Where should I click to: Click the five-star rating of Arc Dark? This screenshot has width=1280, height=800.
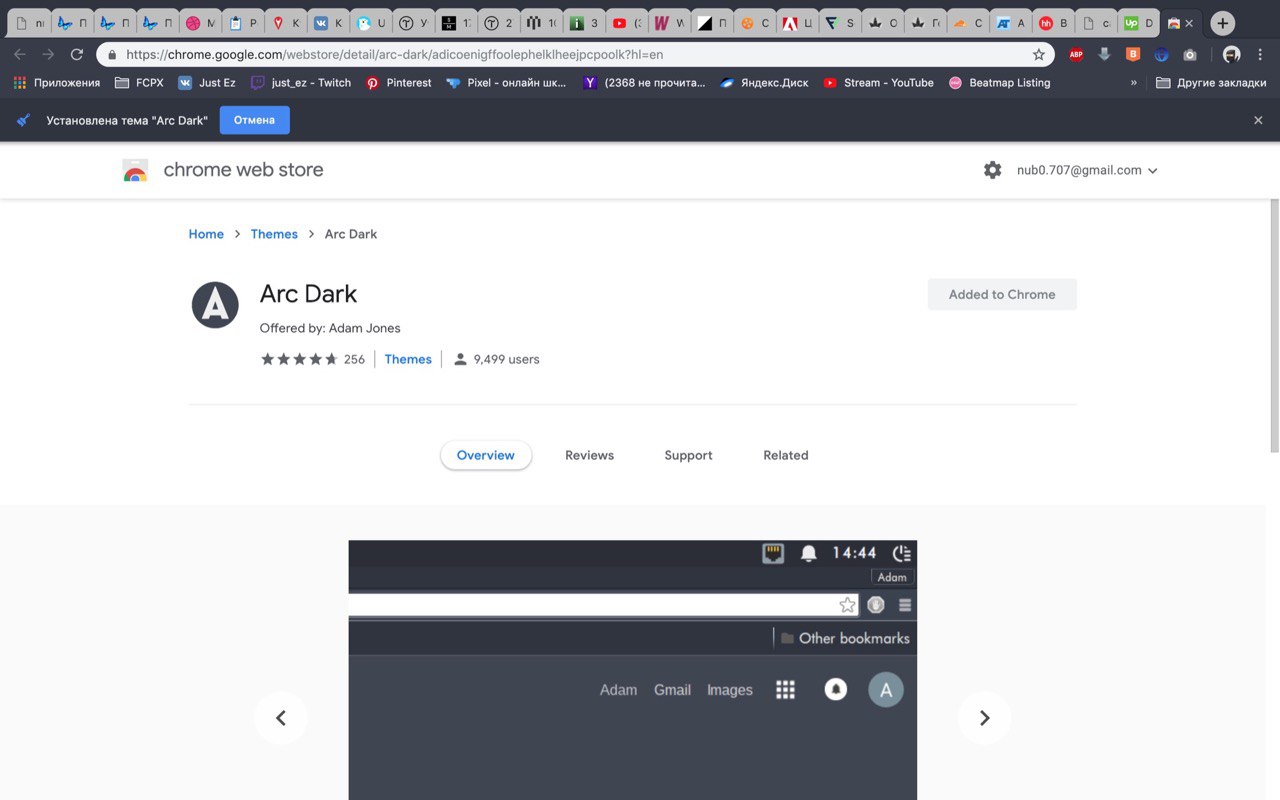299,359
